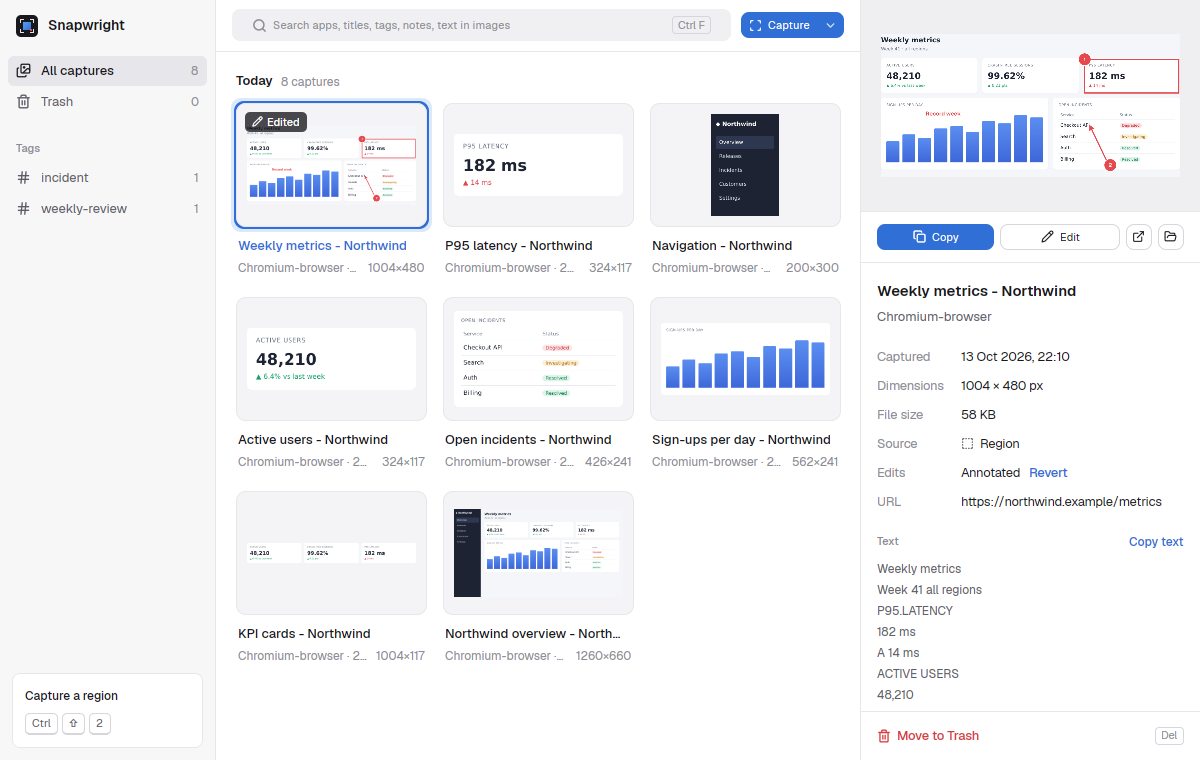Image resolution: width=1200 pixels, height=760 pixels.
Task: Select the incident tag hash icon
Action: 23,178
